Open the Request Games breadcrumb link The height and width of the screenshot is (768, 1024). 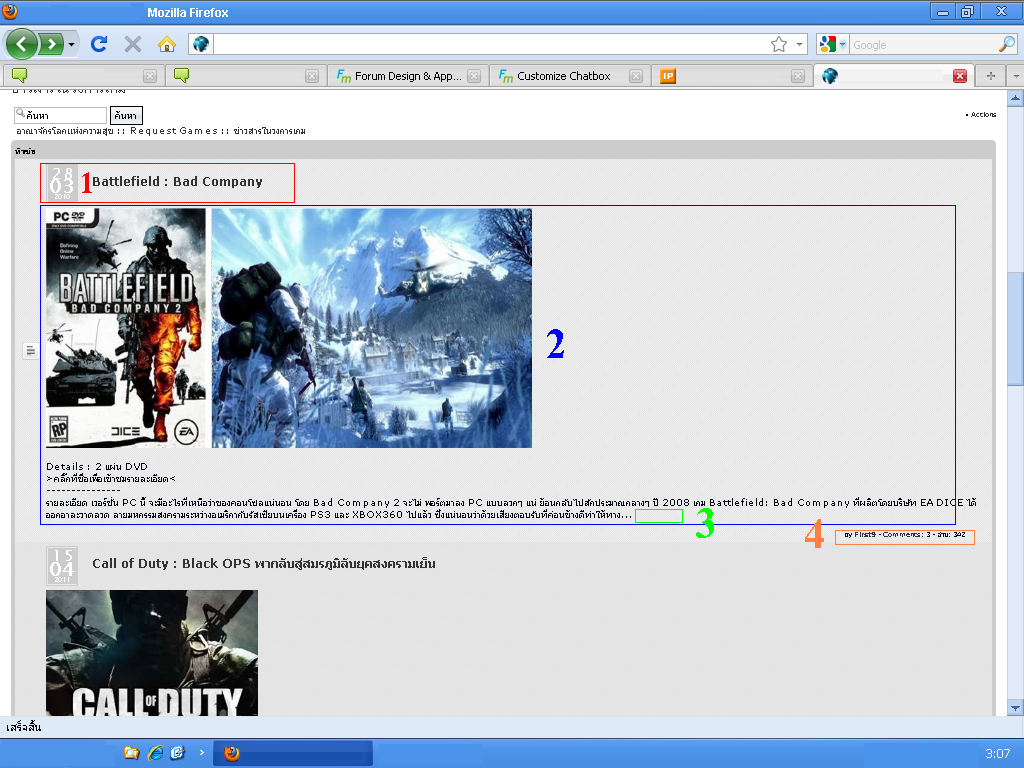174,131
